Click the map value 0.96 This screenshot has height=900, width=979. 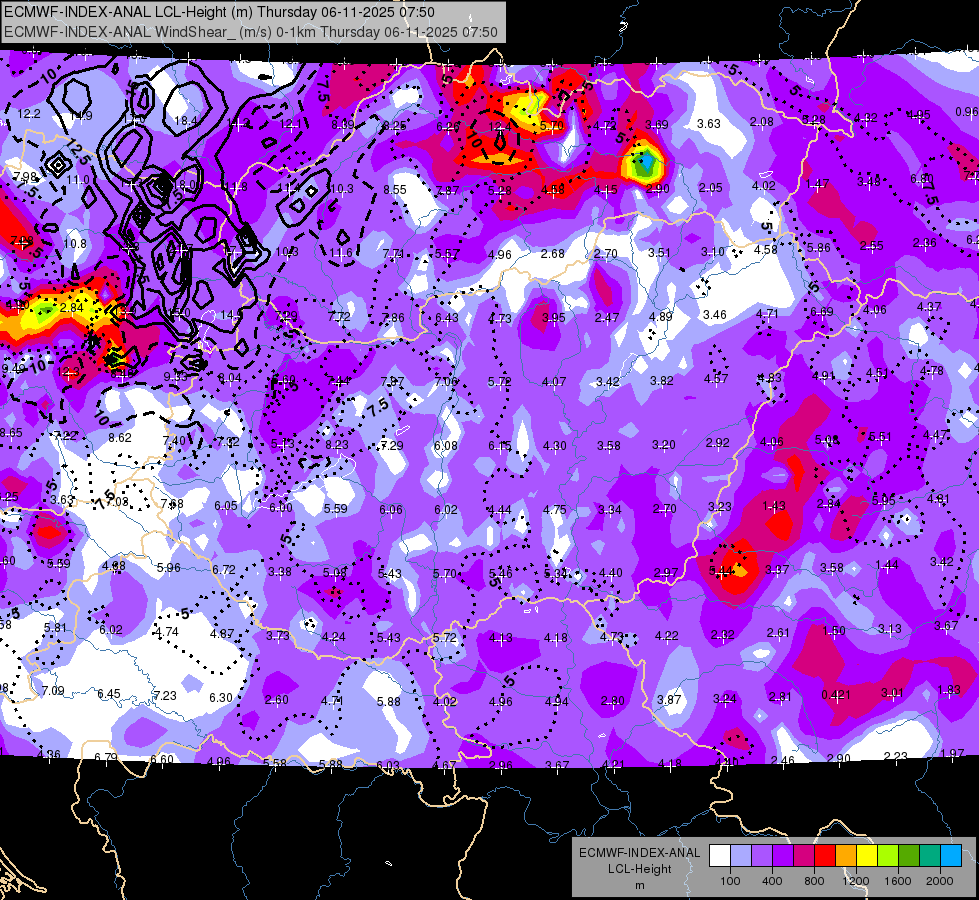pos(967,112)
